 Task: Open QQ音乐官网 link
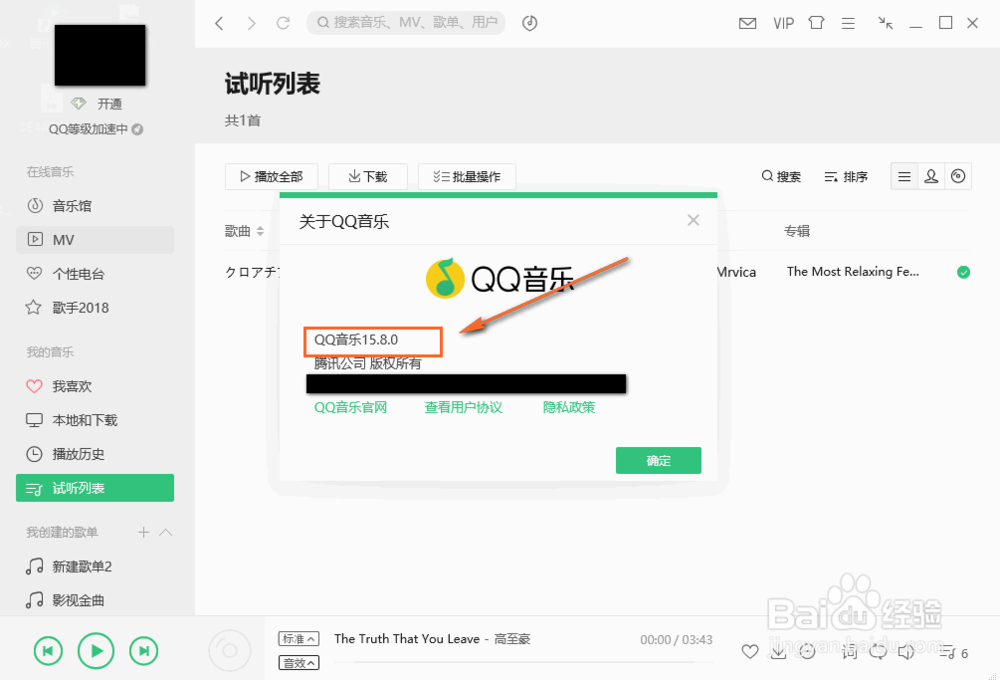[x=350, y=408]
